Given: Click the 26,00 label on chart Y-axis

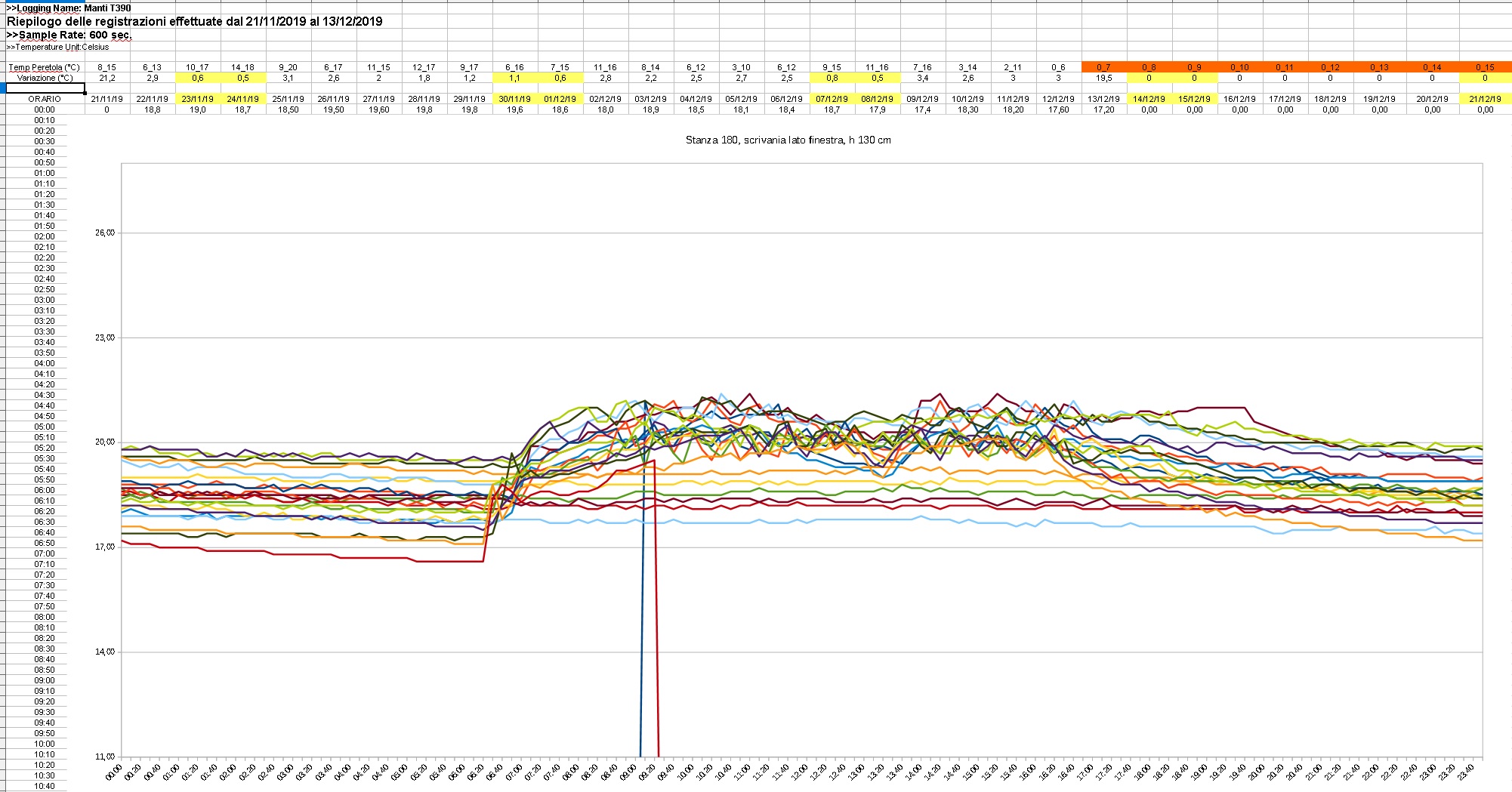Looking at the screenshot, I should (105, 233).
